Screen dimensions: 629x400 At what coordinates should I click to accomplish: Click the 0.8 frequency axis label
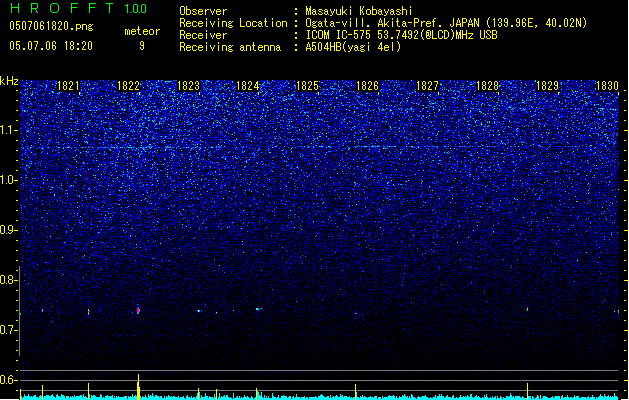click(8, 280)
